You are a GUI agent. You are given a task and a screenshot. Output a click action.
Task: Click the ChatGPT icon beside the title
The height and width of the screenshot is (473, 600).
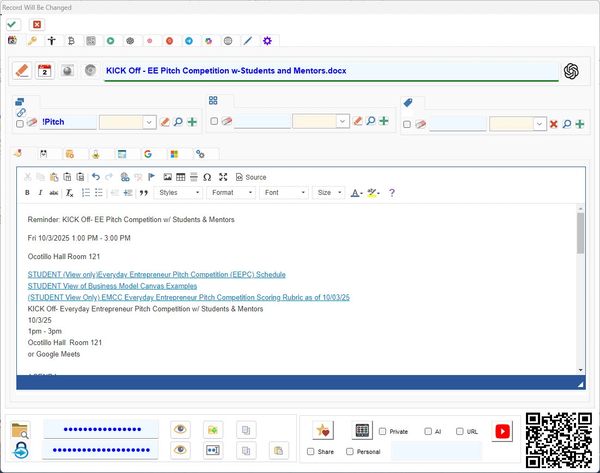click(572, 71)
